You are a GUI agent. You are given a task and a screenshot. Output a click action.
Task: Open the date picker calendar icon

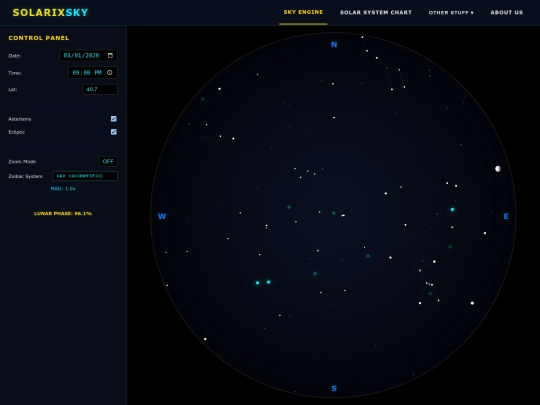click(110, 55)
